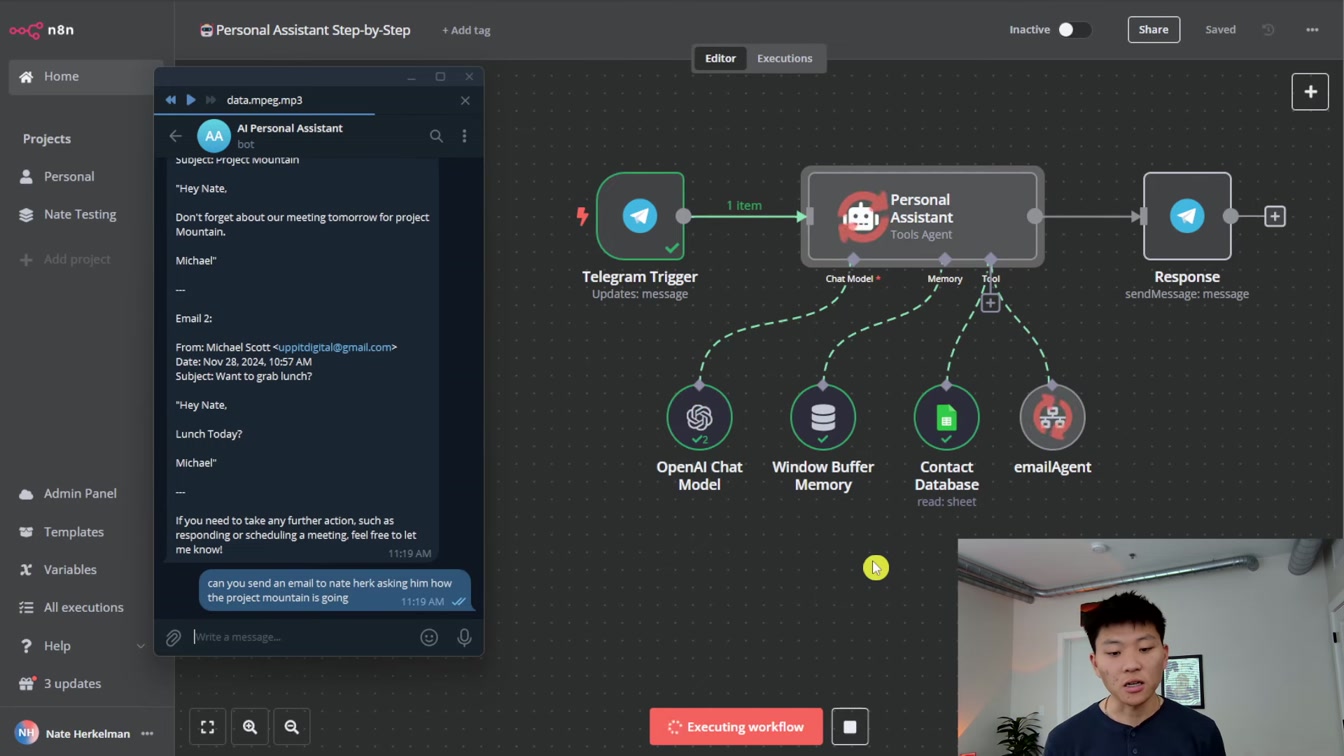Viewport: 1344px width, 756px height.
Task: Click Add project in the sidebar
Action: coord(77,259)
